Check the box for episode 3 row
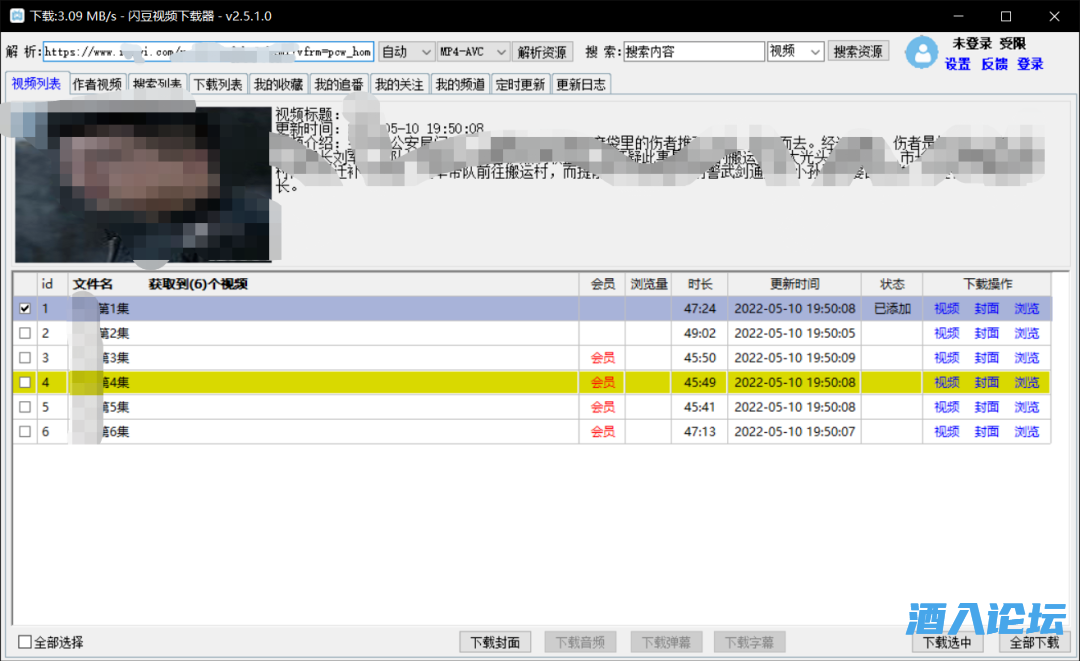This screenshot has width=1080, height=661. (25, 358)
